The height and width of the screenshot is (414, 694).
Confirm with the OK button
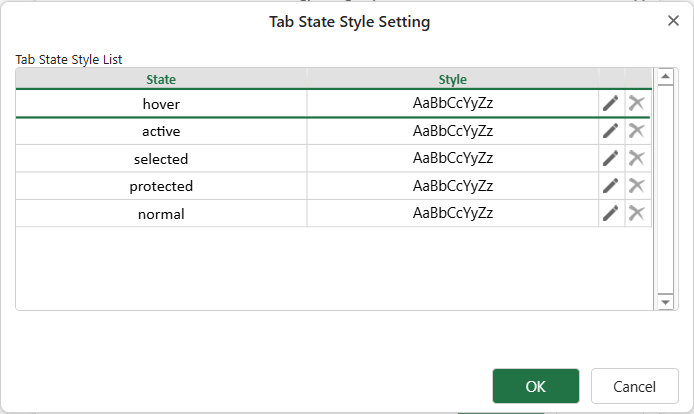pos(536,386)
